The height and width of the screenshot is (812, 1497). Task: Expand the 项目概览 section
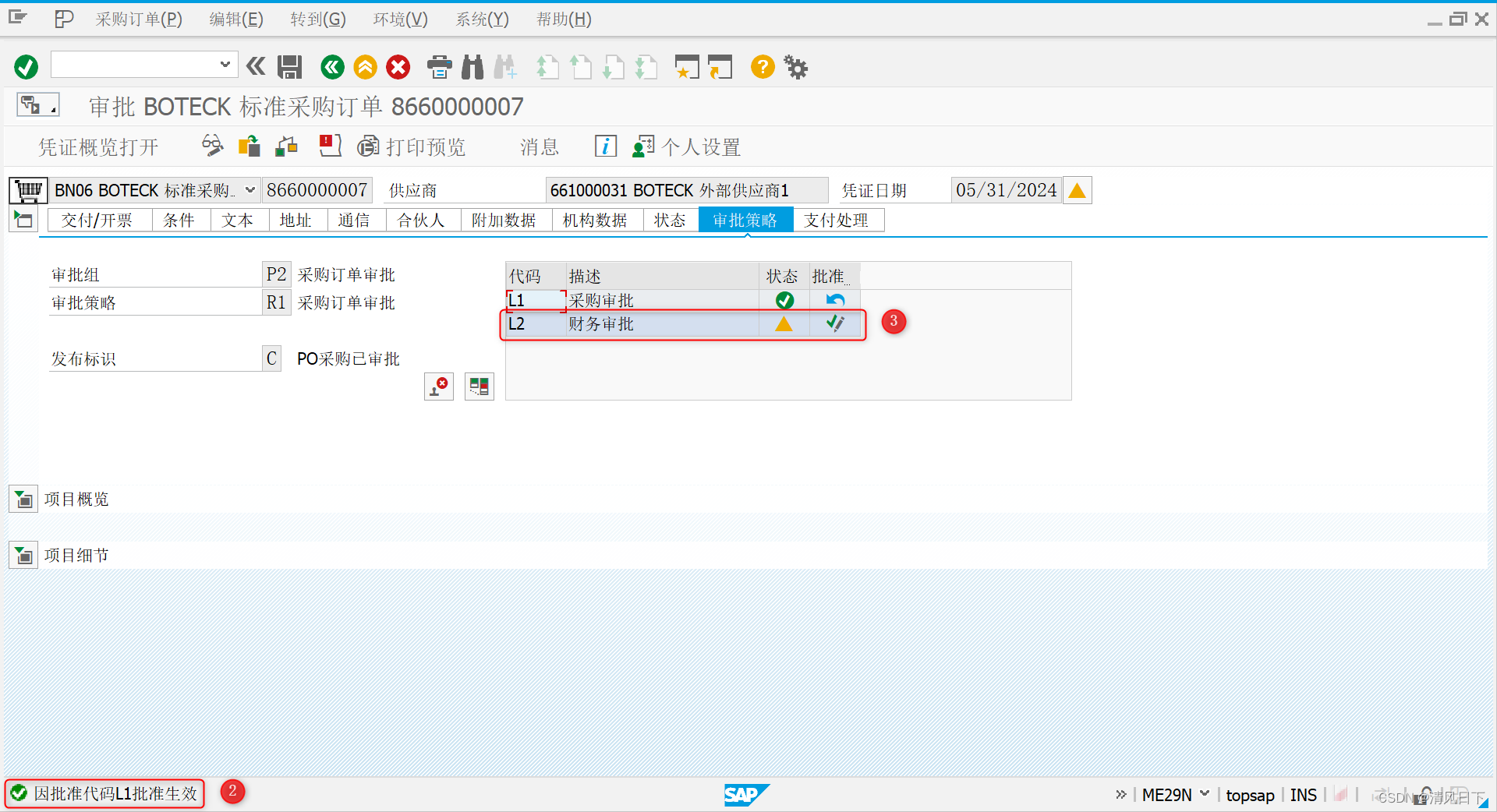click(23, 499)
